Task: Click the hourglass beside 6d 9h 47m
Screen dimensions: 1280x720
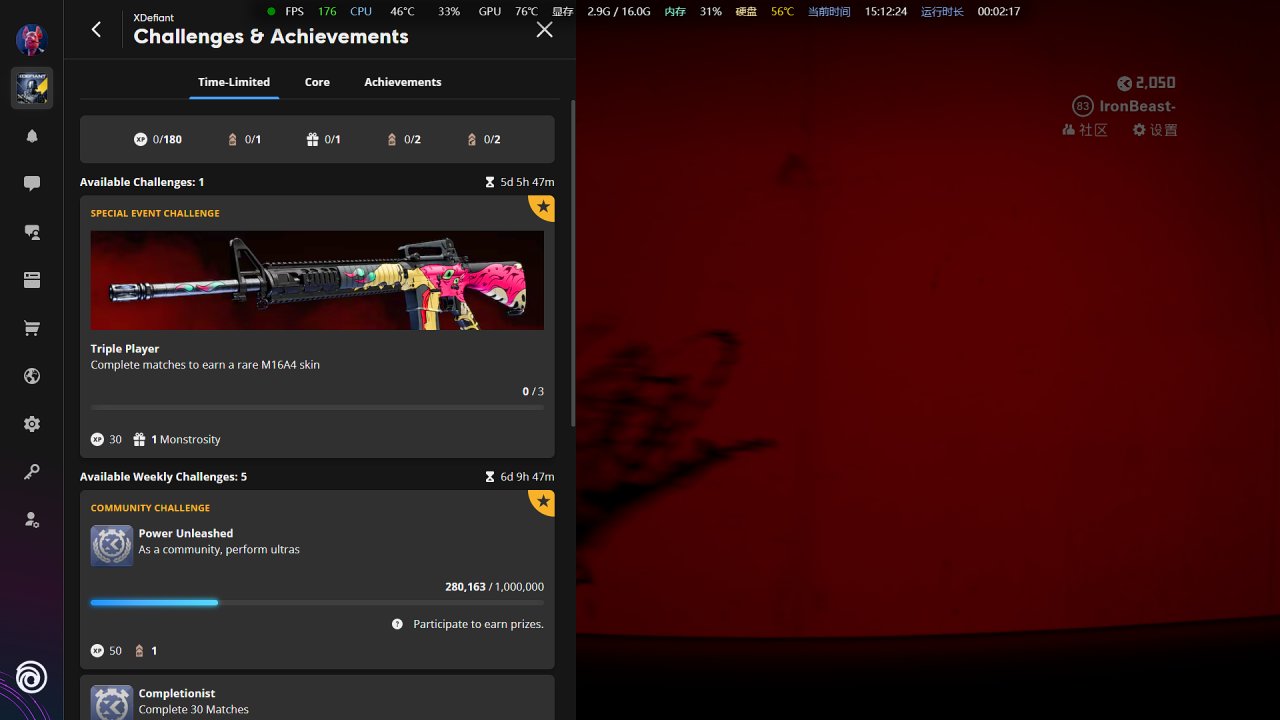Action: pyautogui.click(x=490, y=477)
